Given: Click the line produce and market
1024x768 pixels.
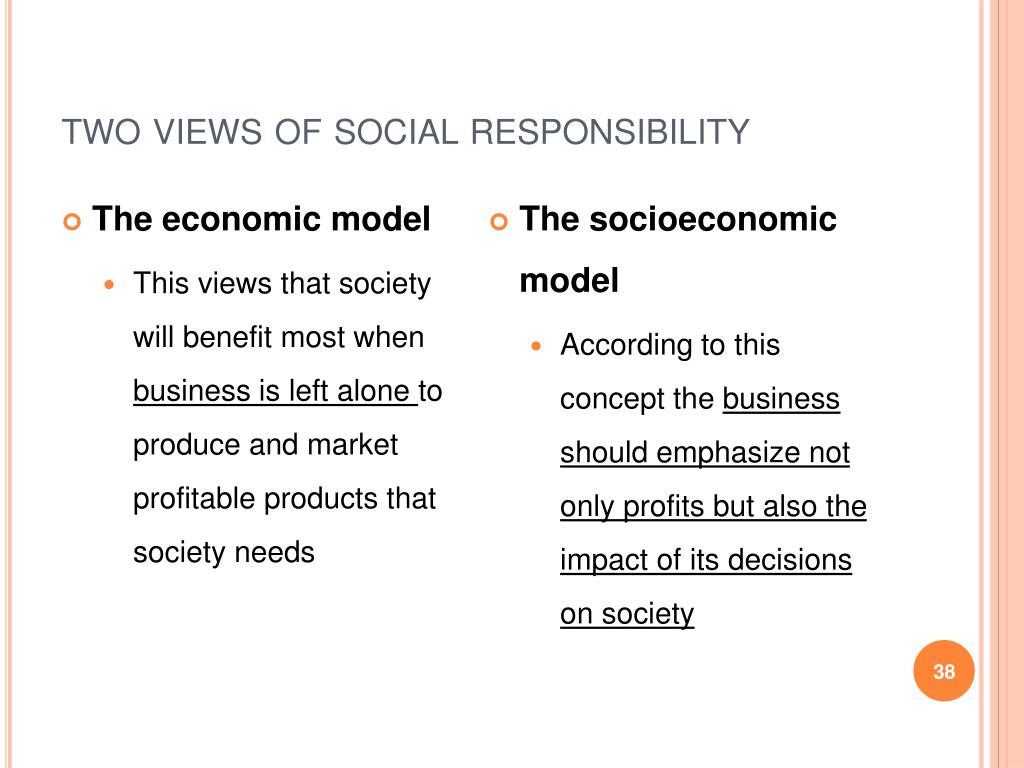Looking at the screenshot, I should 265,445.
